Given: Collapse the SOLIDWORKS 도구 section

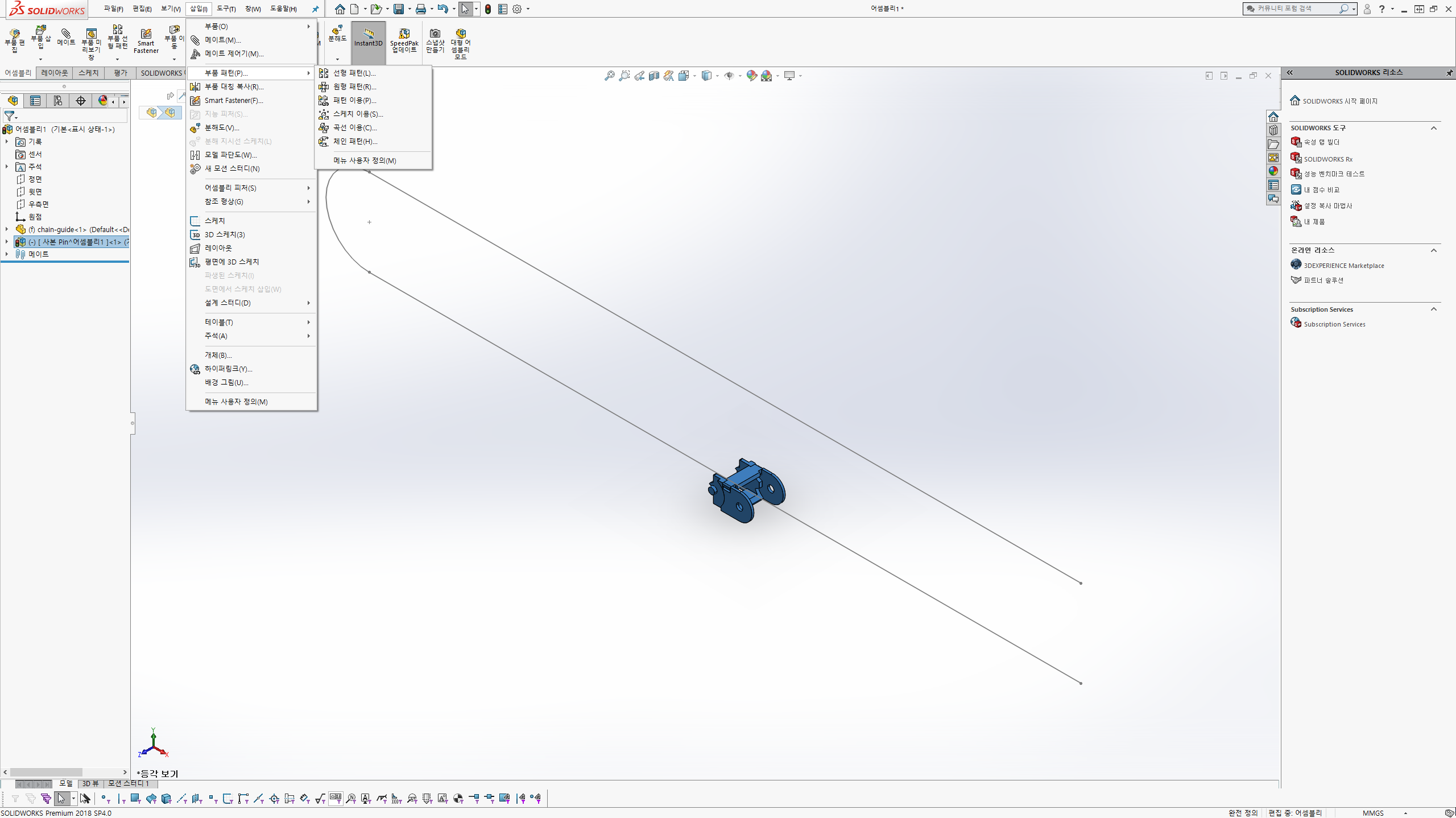Looking at the screenshot, I should click(1433, 128).
